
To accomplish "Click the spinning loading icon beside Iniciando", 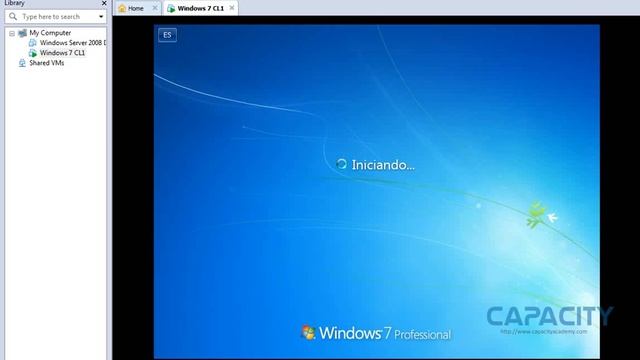I will point(342,164).
